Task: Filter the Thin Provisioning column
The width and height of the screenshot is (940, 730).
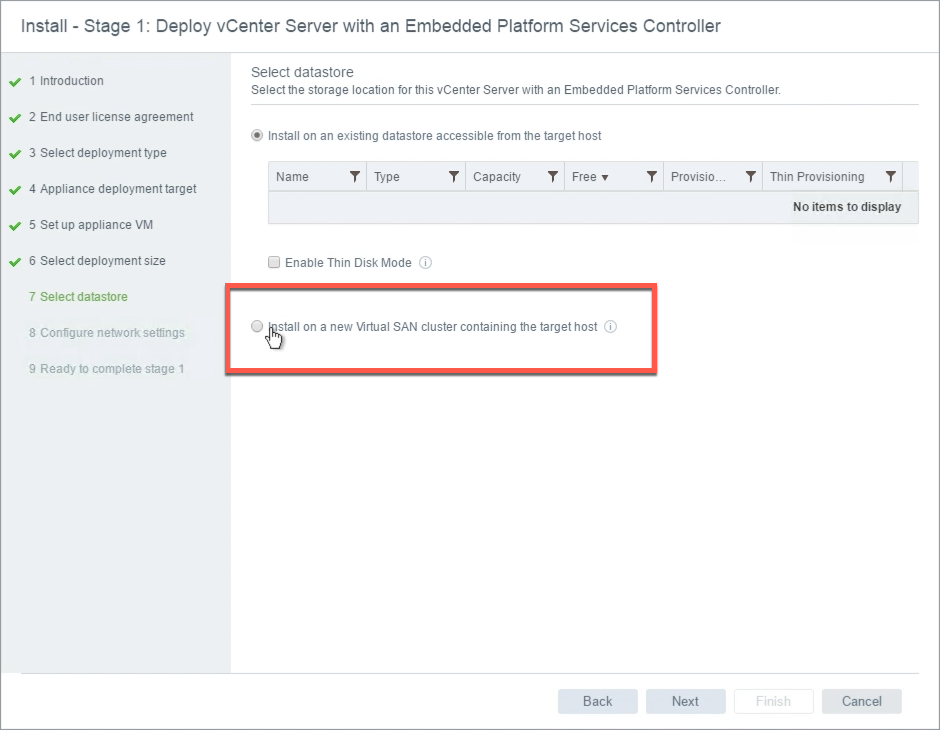Action: pyautogui.click(x=891, y=177)
